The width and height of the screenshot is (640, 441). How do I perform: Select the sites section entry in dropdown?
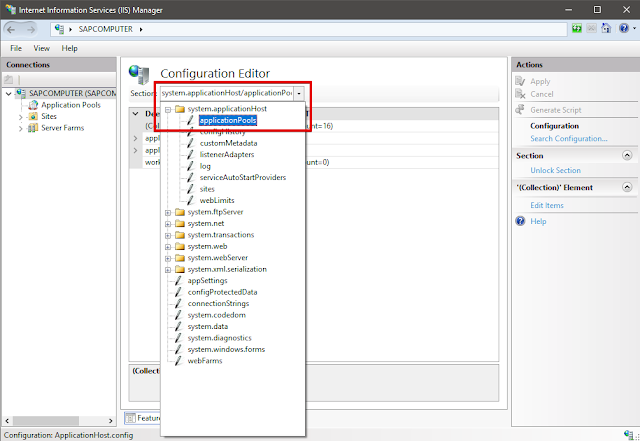(207, 189)
